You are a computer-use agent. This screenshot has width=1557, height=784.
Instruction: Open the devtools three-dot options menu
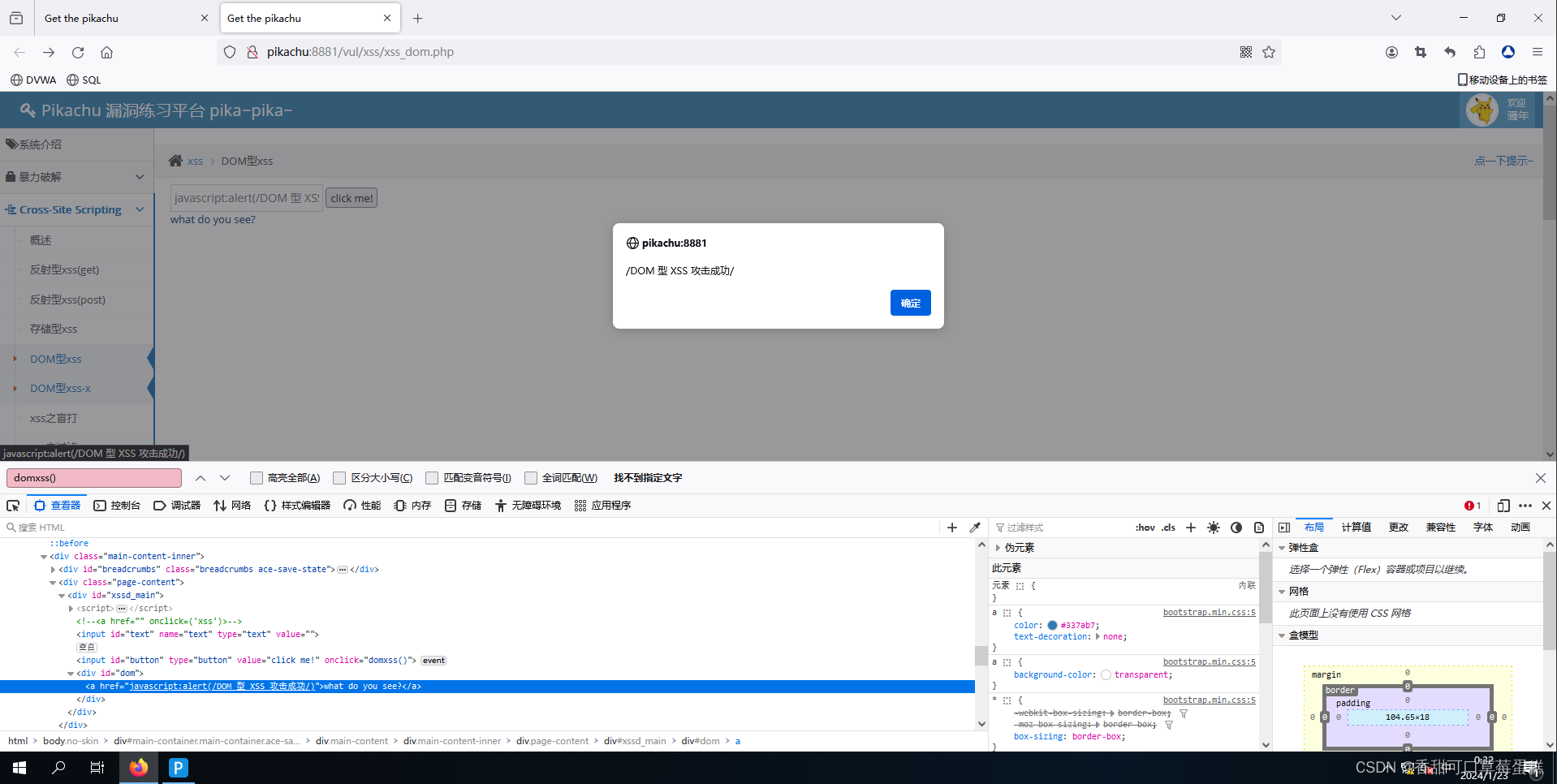click(x=1525, y=506)
